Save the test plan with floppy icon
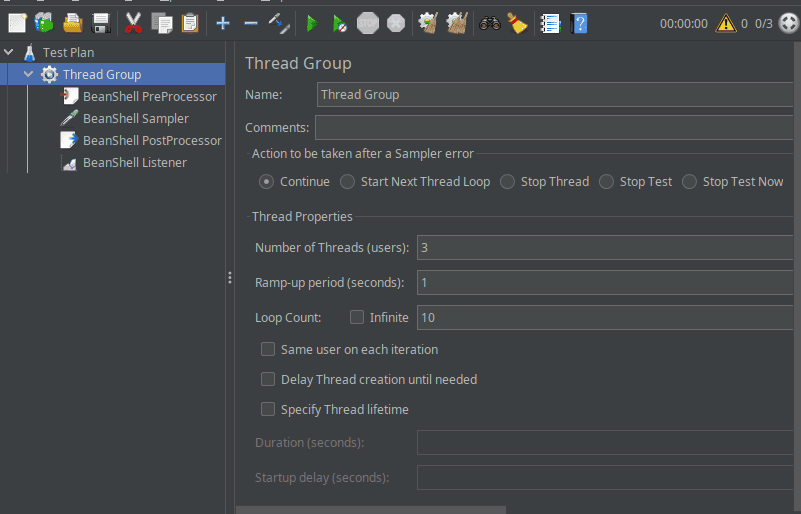 [x=101, y=23]
